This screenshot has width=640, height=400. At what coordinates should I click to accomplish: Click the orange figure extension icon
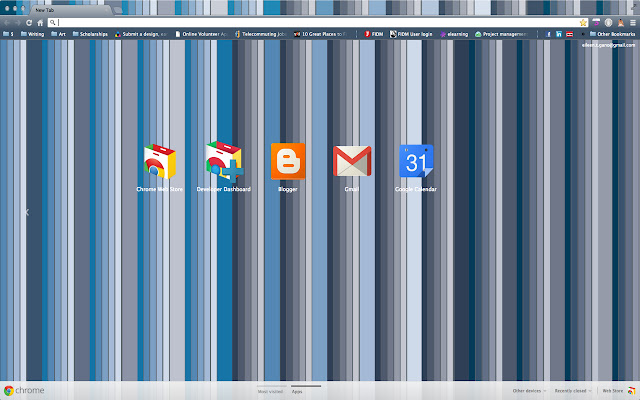[x=621, y=23]
